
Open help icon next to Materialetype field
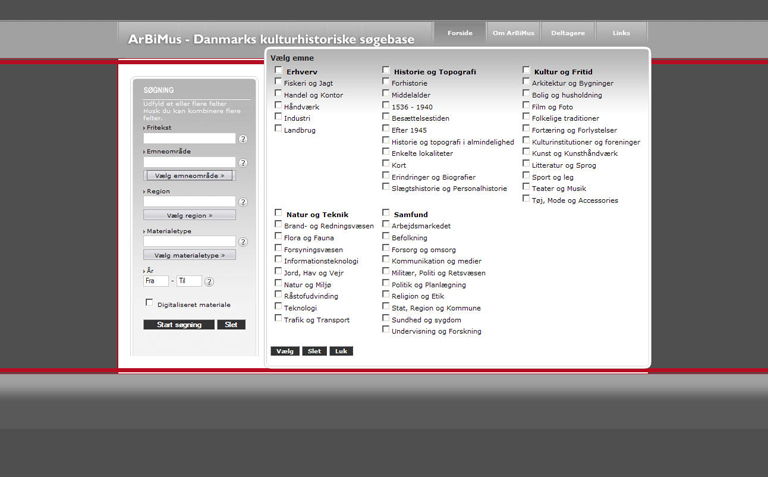[243, 242]
